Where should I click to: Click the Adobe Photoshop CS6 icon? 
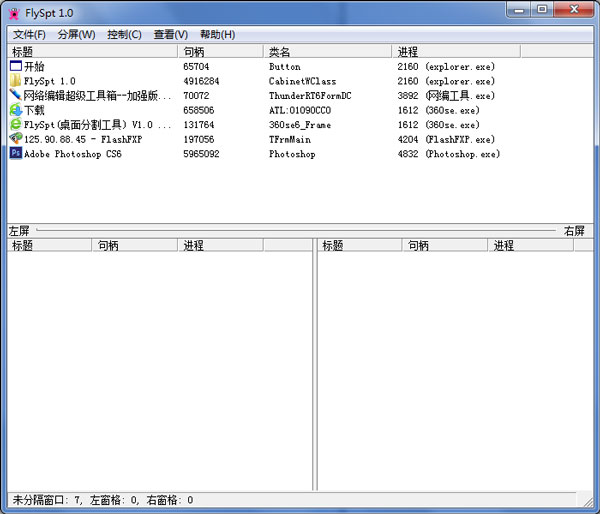[x=16, y=154]
